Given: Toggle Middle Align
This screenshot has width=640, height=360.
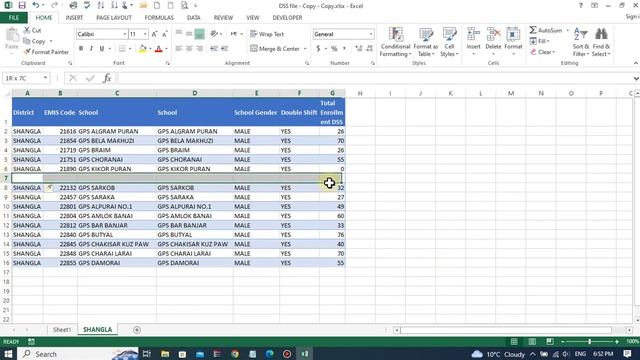Looking at the screenshot, I should coord(189,34).
